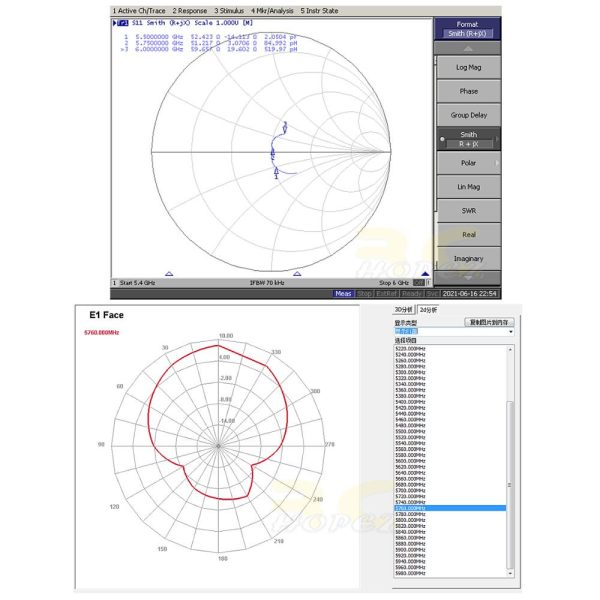Open the 4 Mkr/Analysis menu
600x600 pixels.
pyautogui.click(x=272, y=11)
